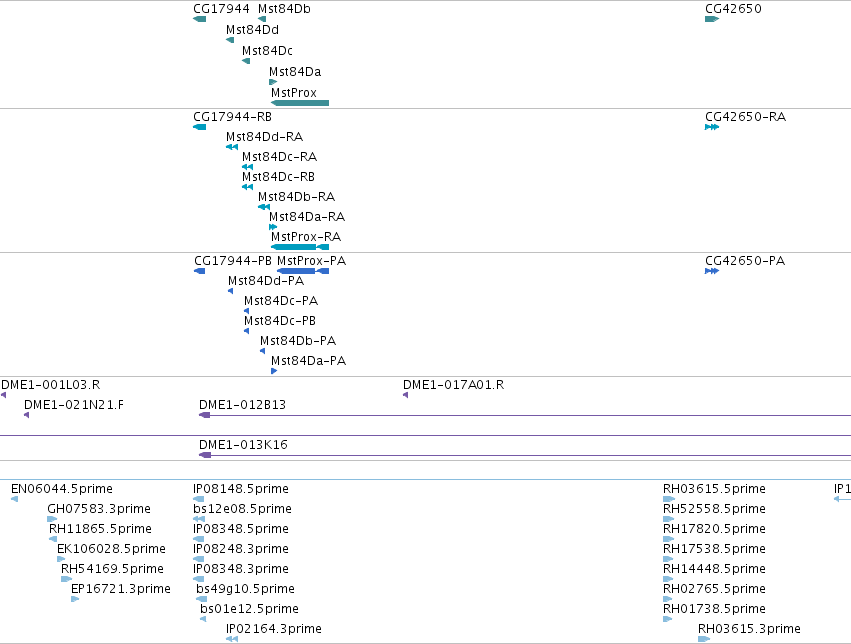Click the CG42650-RA transcript label

[745, 117]
